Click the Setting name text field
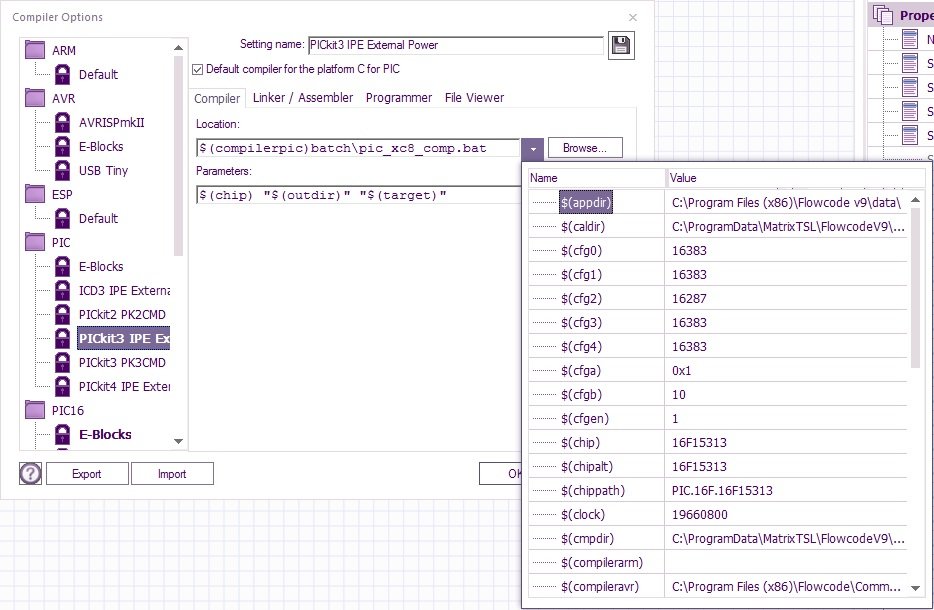 455,45
